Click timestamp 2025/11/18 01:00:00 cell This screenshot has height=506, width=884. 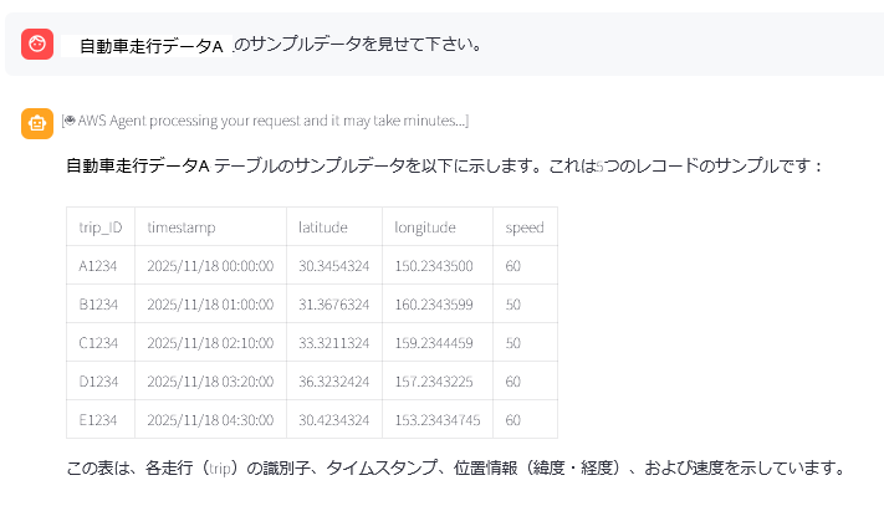click(210, 304)
